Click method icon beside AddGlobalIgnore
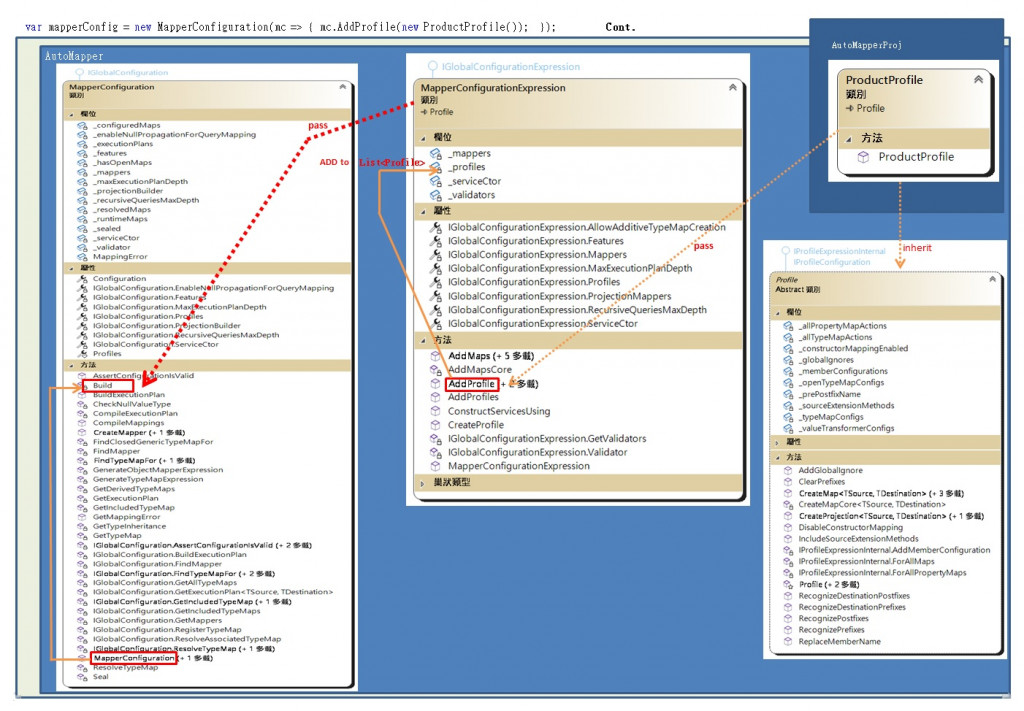The image size is (1024, 711). click(x=788, y=471)
